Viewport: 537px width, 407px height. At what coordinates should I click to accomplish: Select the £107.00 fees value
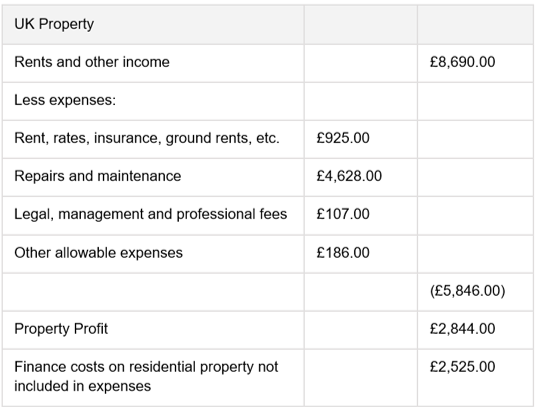(343, 214)
